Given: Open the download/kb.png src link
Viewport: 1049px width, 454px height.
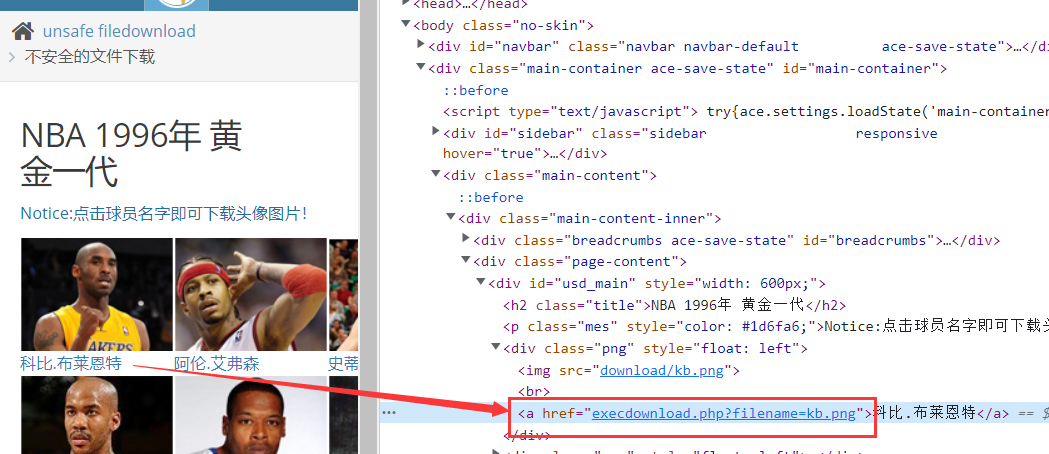Looking at the screenshot, I should point(662,370).
